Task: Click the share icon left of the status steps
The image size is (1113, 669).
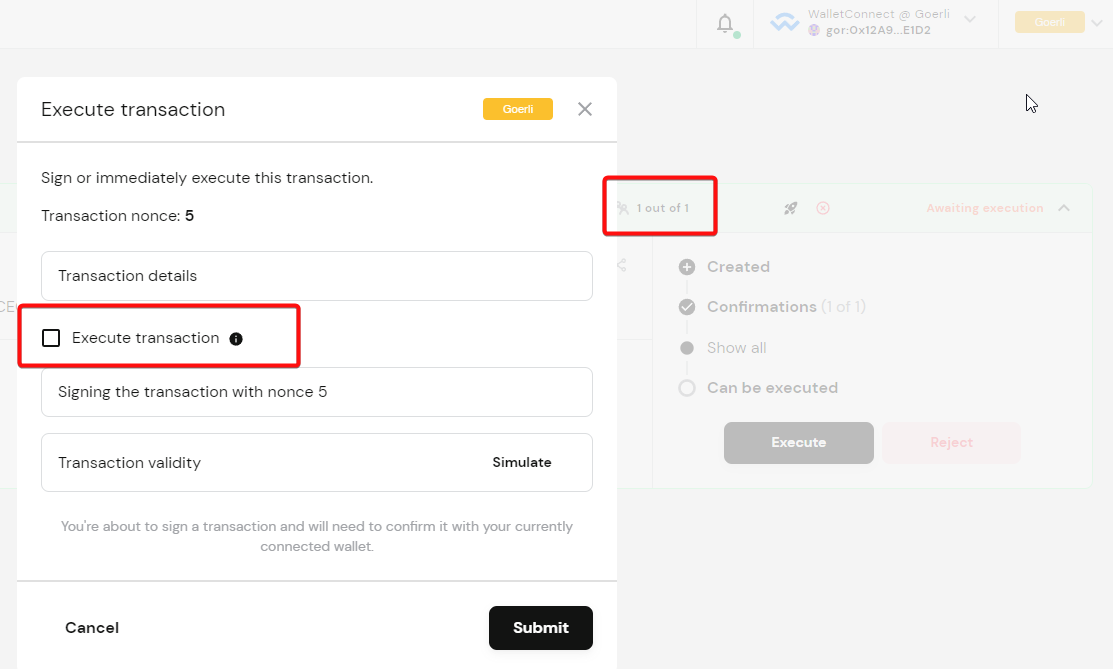Action: coord(623,265)
